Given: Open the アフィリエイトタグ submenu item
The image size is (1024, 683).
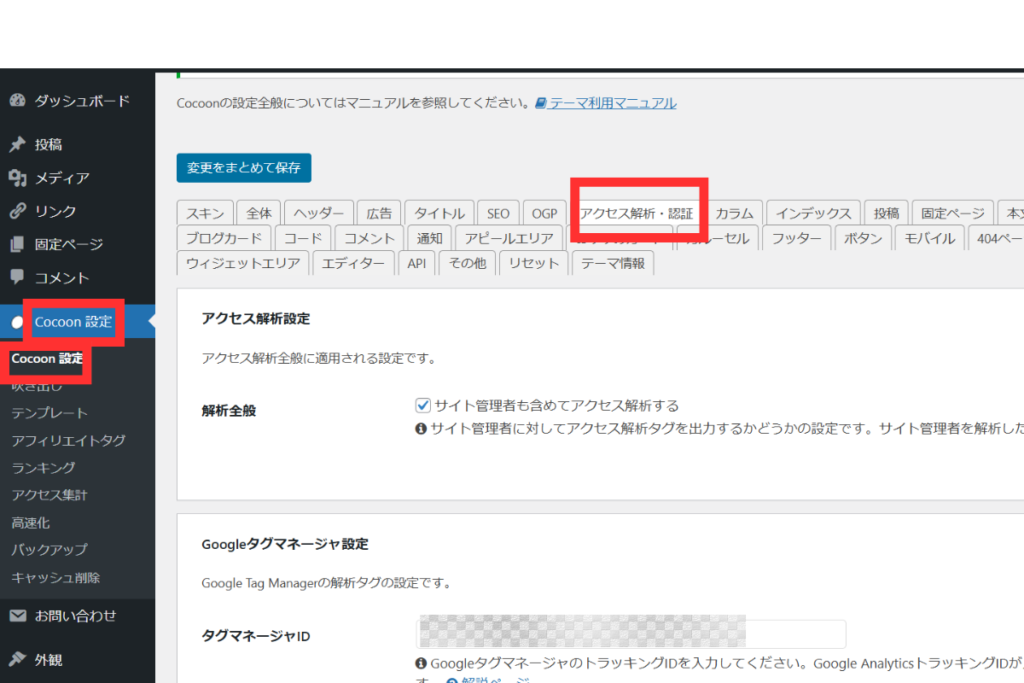Looking at the screenshot, I should click(x=68, y=441).
